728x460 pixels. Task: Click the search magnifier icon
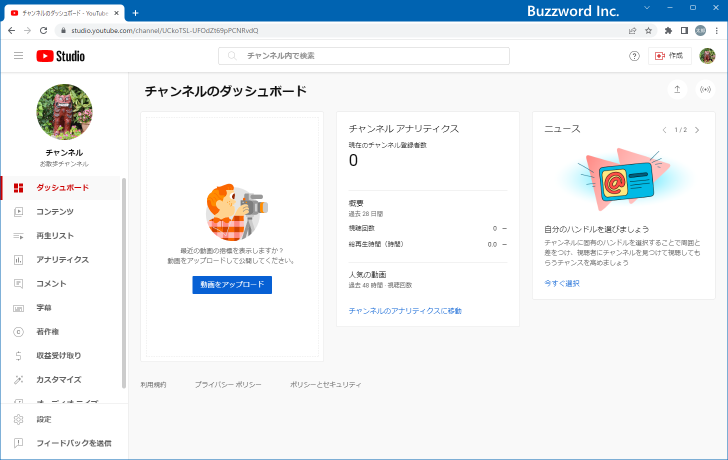[x=232, y=56]
